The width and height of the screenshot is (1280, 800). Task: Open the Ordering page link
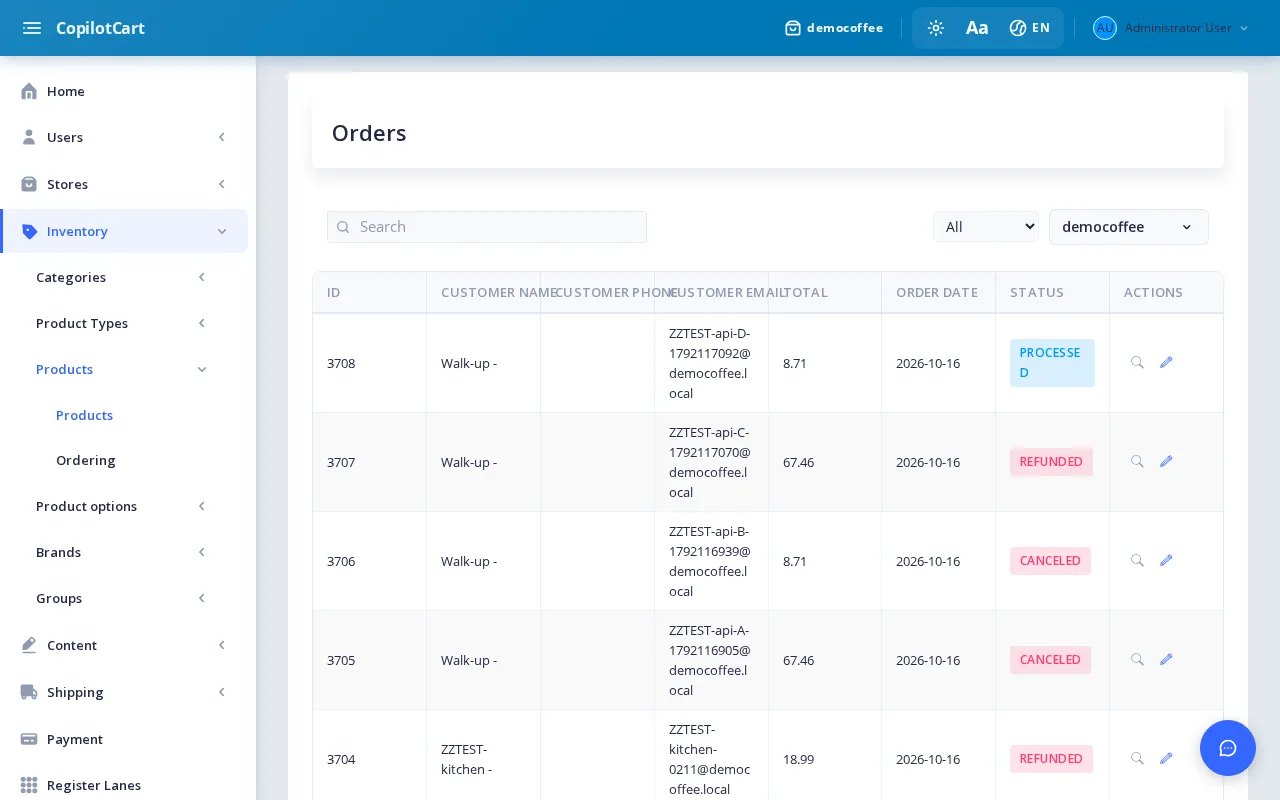pyautogui.click(x=86, y=460)
